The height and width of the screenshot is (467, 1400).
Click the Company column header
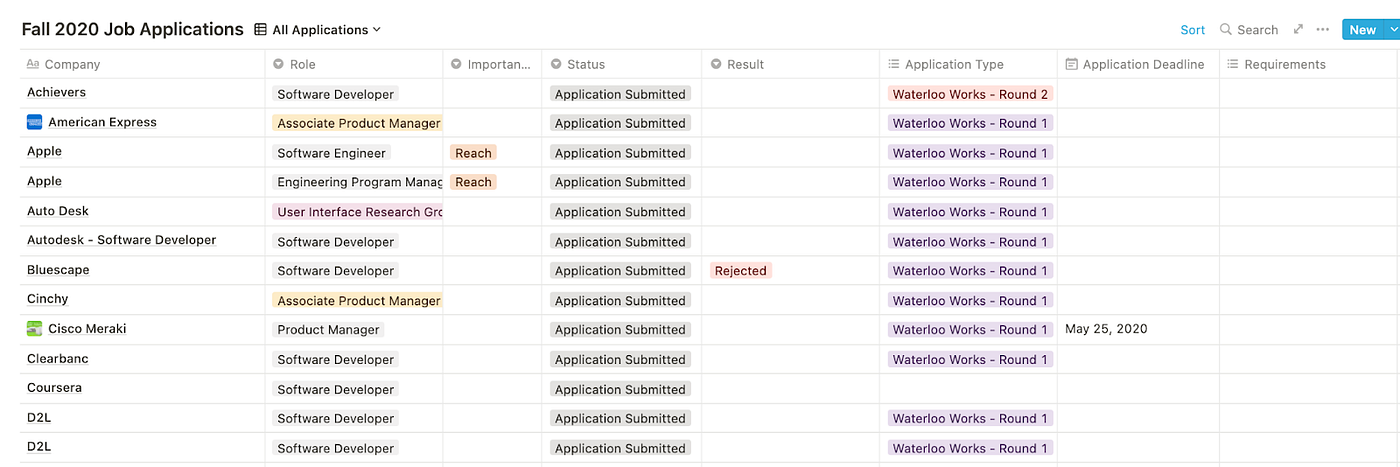pyautogui.click(x=142, y=64)
